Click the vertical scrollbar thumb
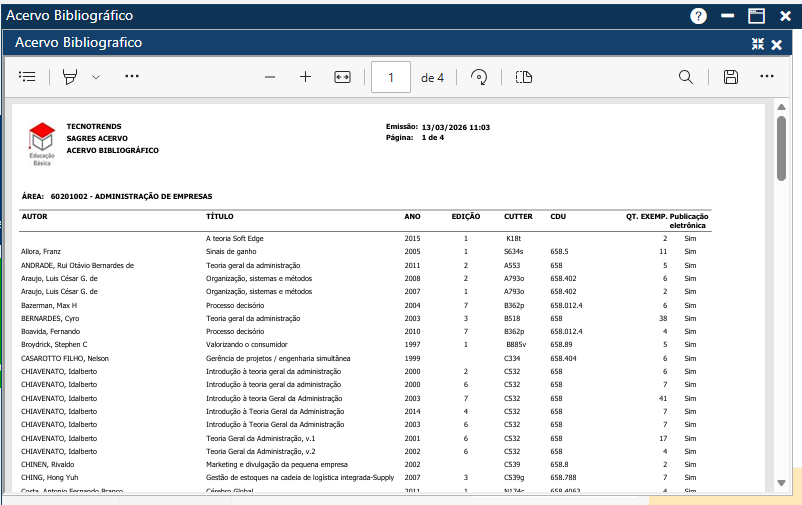The image size is (802, 505). [x=781, y=148]
